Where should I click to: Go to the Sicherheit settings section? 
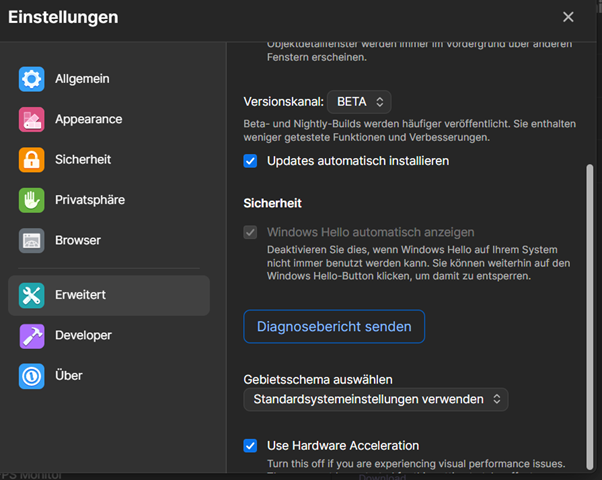[83, 160]
